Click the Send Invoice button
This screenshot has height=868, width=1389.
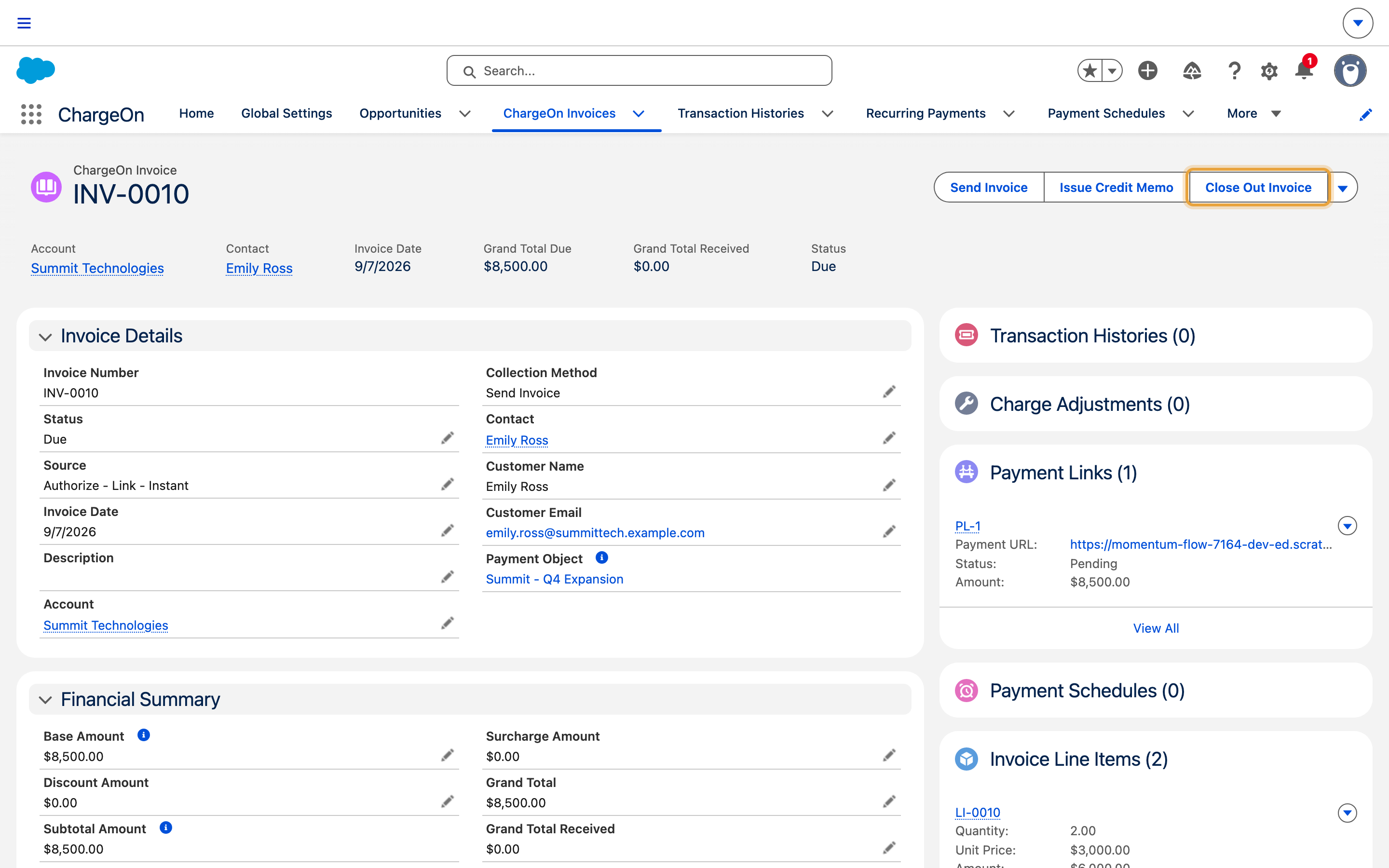988,188
